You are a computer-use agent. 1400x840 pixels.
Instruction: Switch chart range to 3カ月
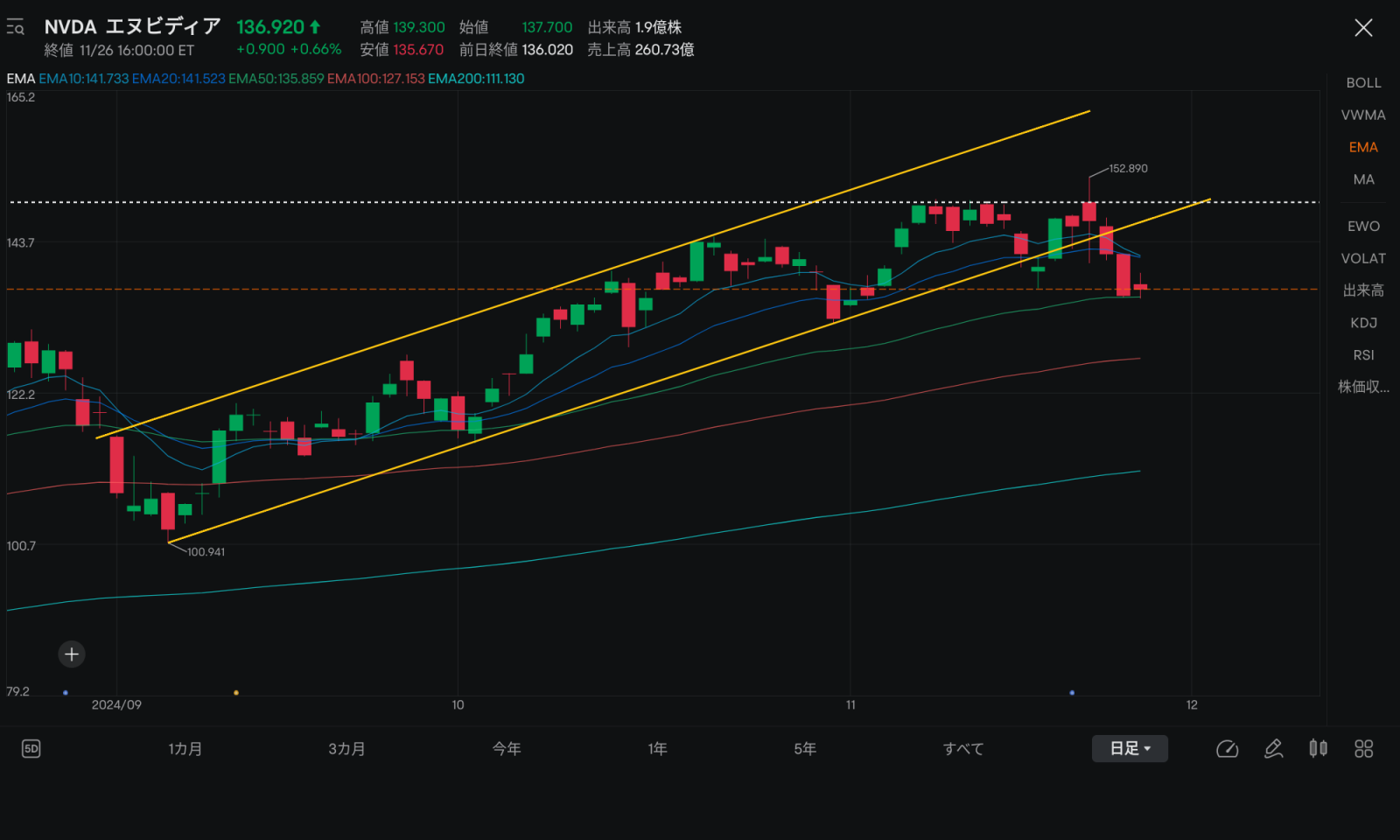coord(346,749)
